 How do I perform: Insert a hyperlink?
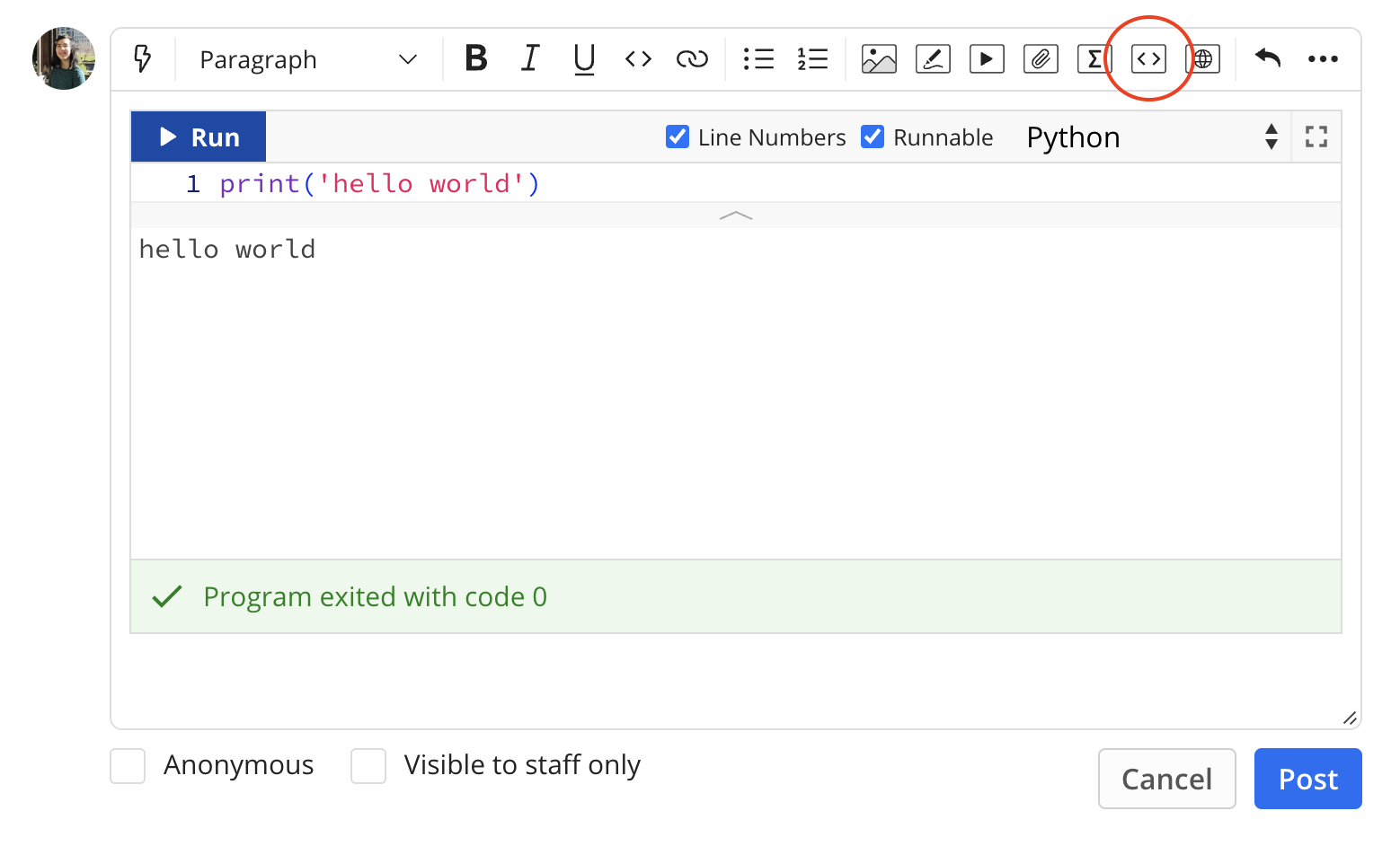[x=692, y=59]
